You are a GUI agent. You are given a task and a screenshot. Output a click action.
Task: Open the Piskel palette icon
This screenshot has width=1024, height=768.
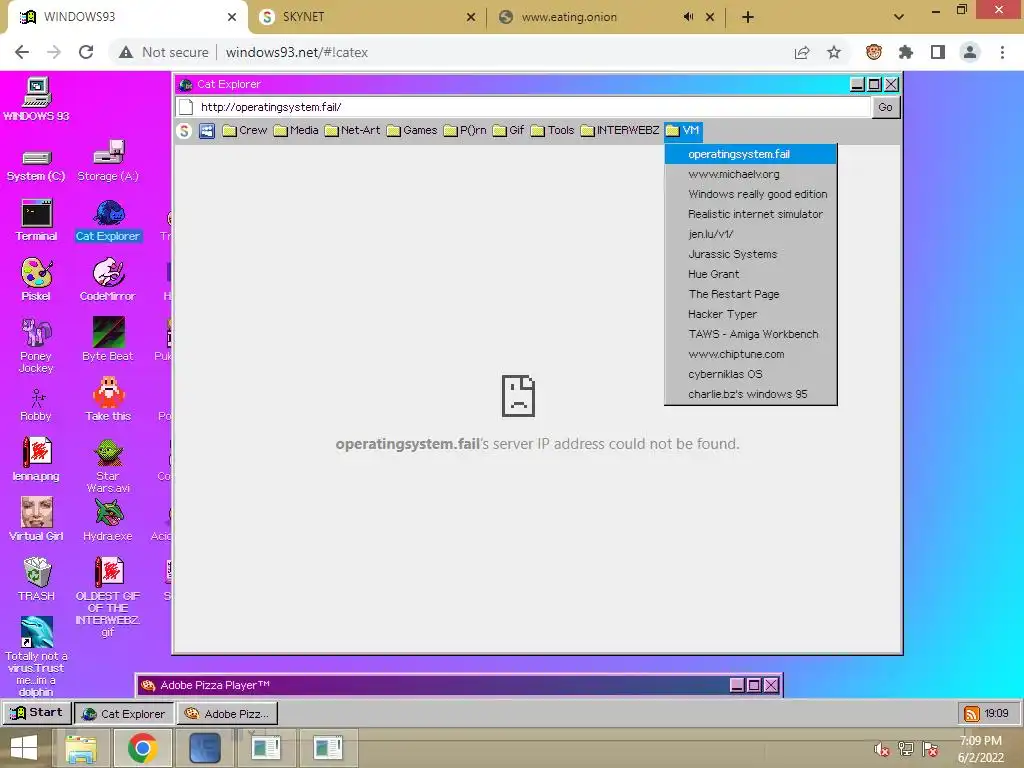point(36,279)
